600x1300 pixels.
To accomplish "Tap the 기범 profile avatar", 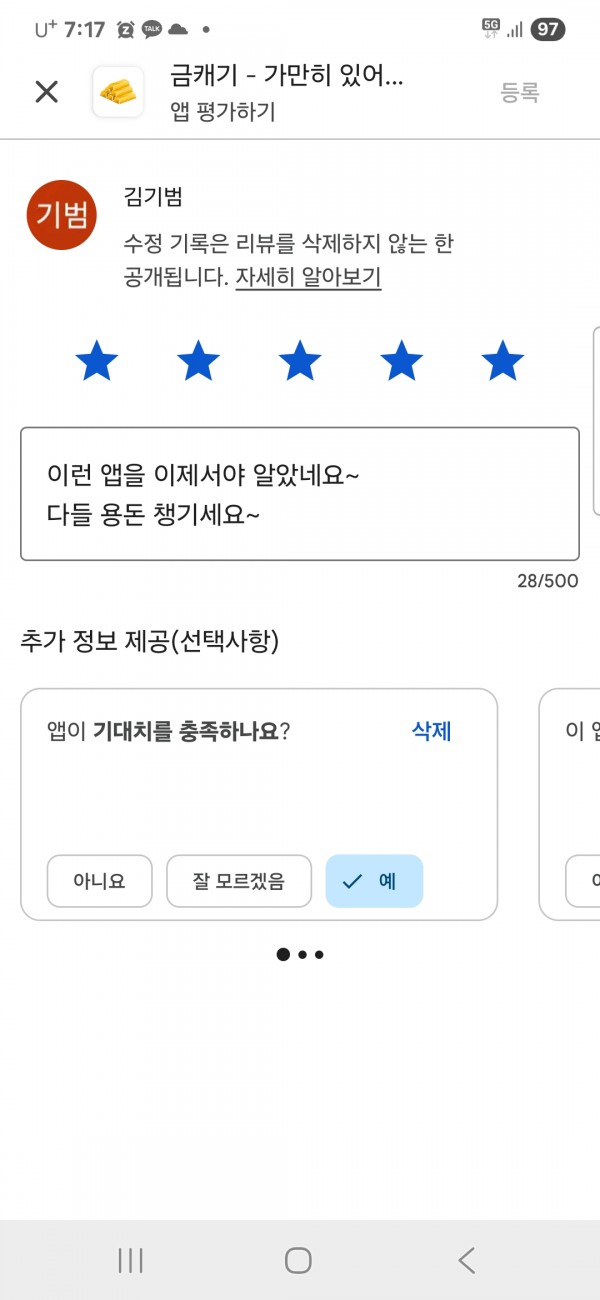I will coord(62,215).
